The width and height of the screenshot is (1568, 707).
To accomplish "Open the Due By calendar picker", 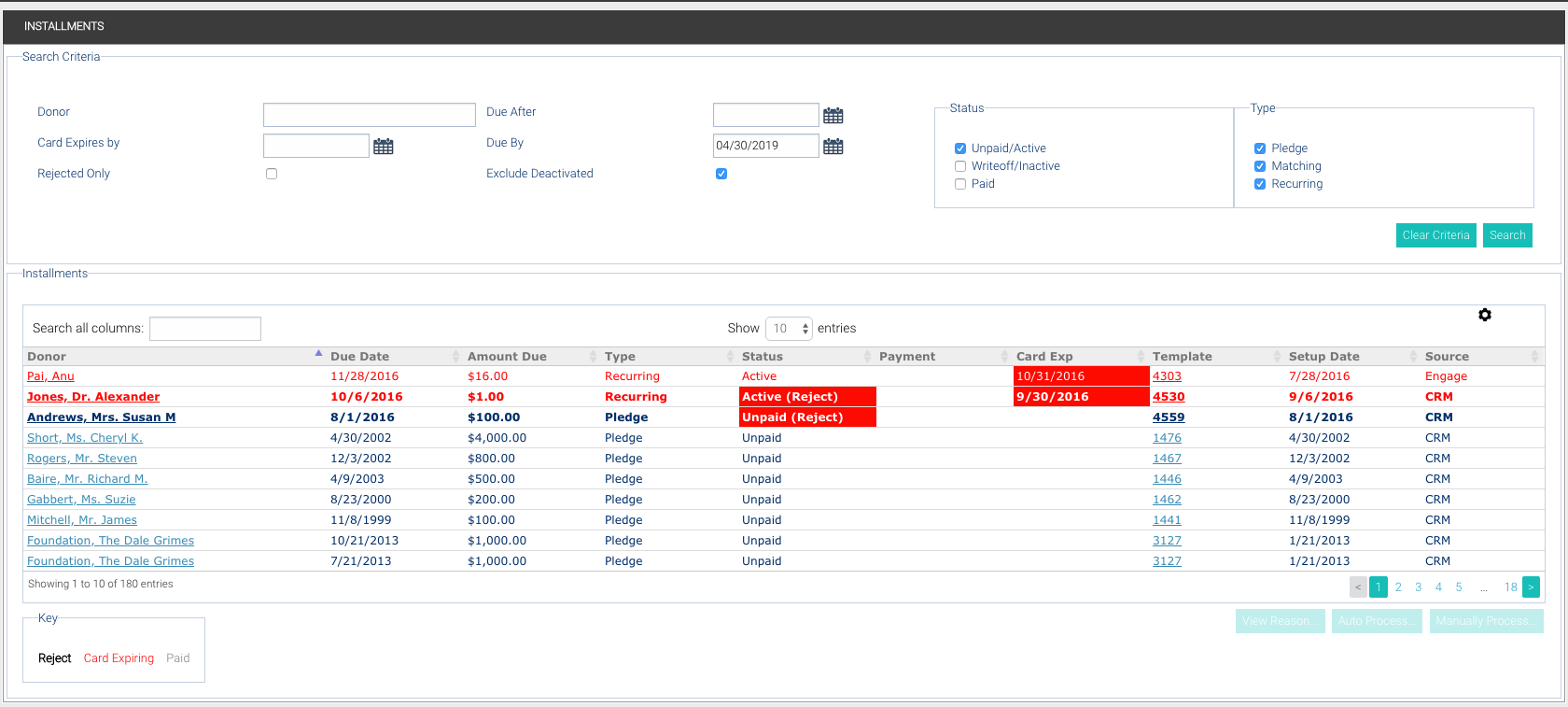I will pyautogui.click(x=833, y=147).
